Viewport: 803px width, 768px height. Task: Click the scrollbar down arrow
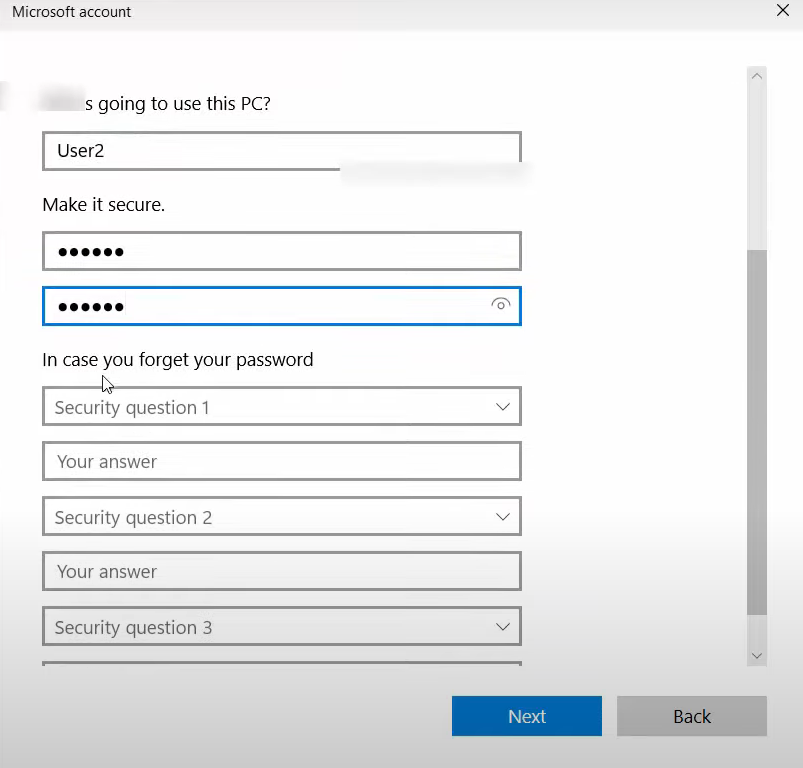pyautogui.click(x=757, y=655)
